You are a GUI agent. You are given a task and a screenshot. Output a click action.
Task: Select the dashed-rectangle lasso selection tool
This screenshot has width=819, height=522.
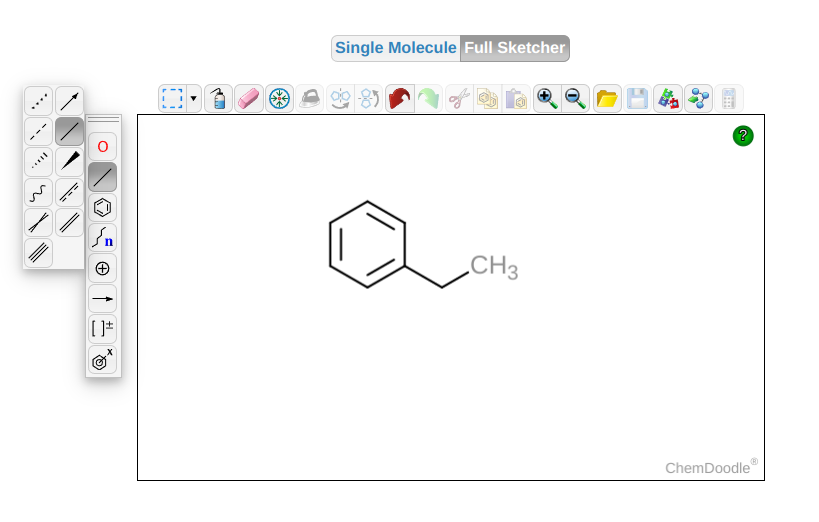(172, 98)
